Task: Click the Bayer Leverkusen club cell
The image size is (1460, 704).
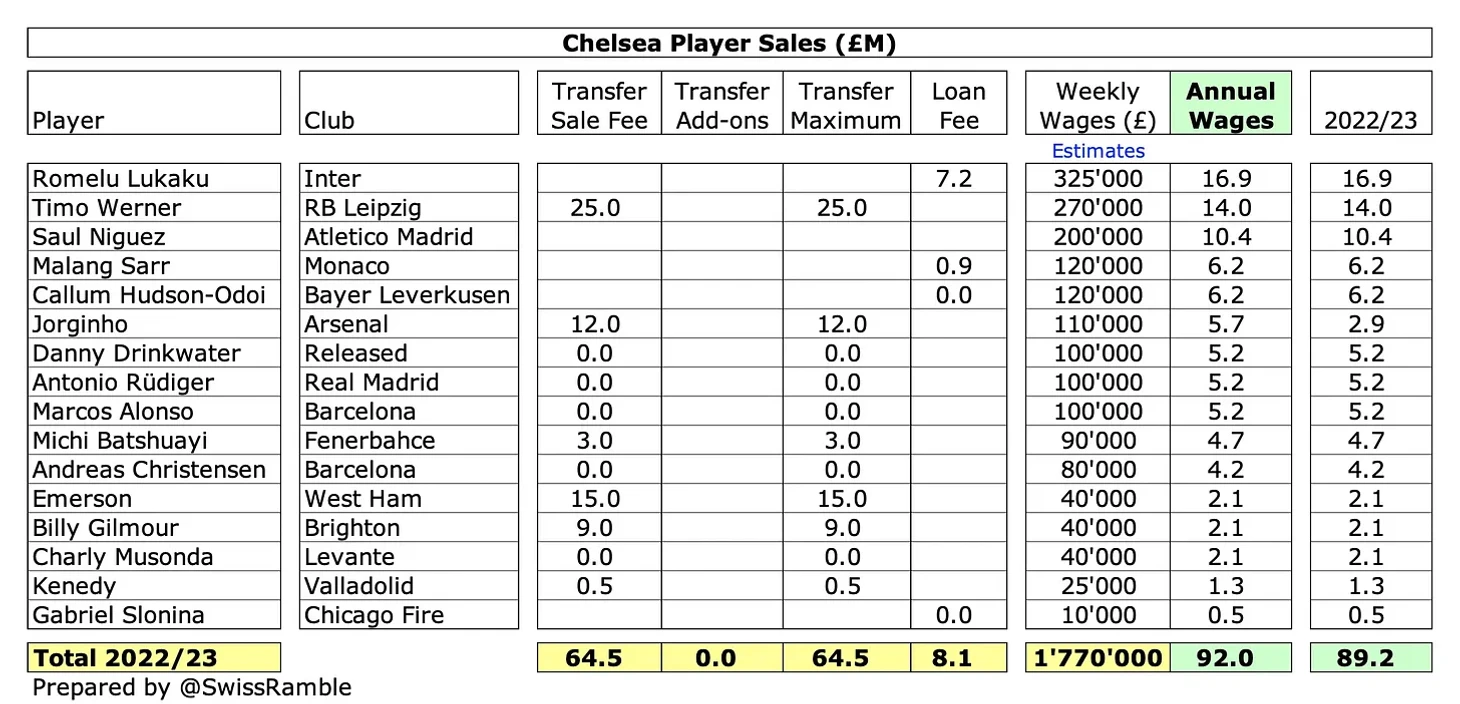Action: tap(408, 295)
